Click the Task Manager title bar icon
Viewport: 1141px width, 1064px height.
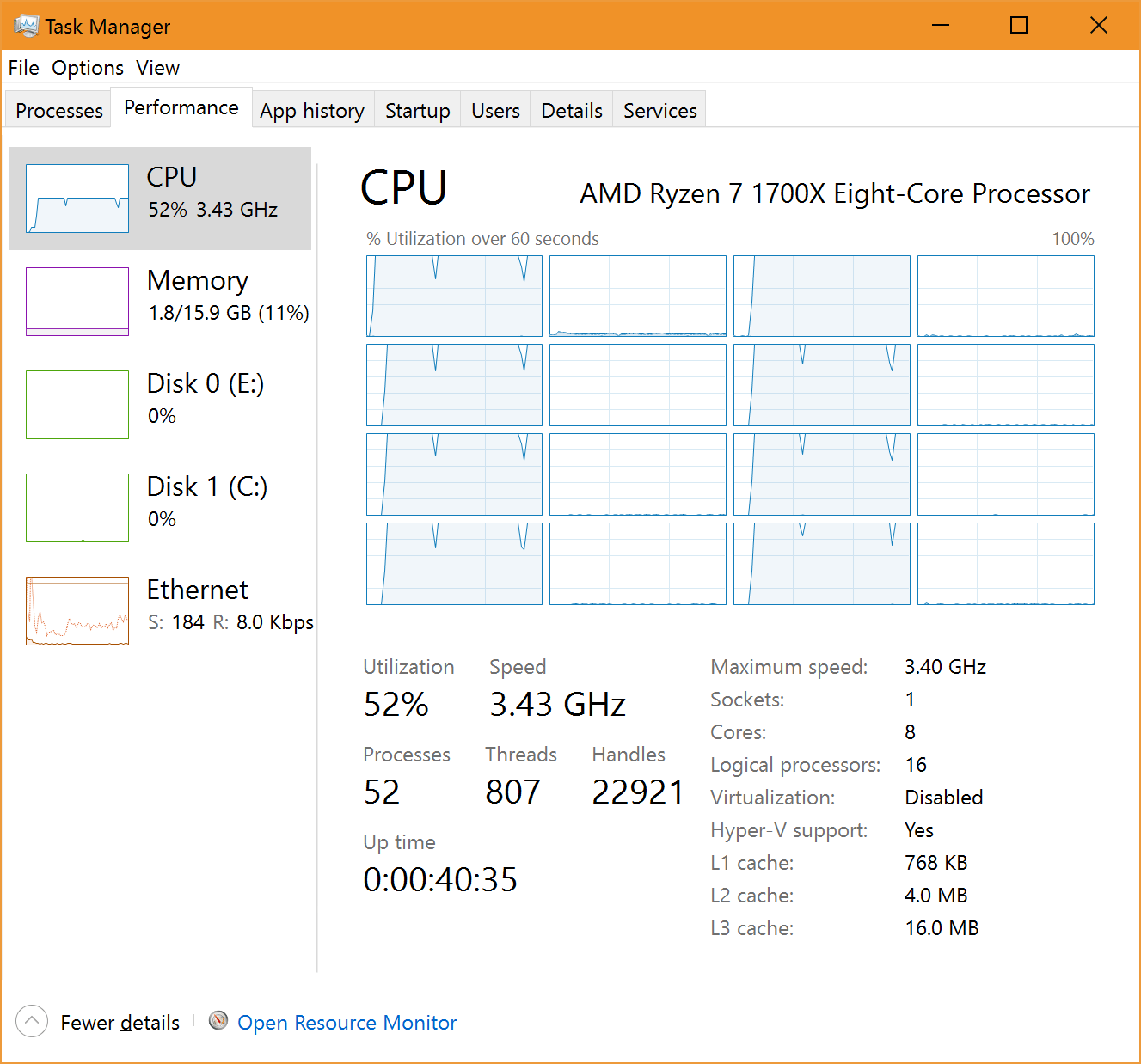point(26,26)
